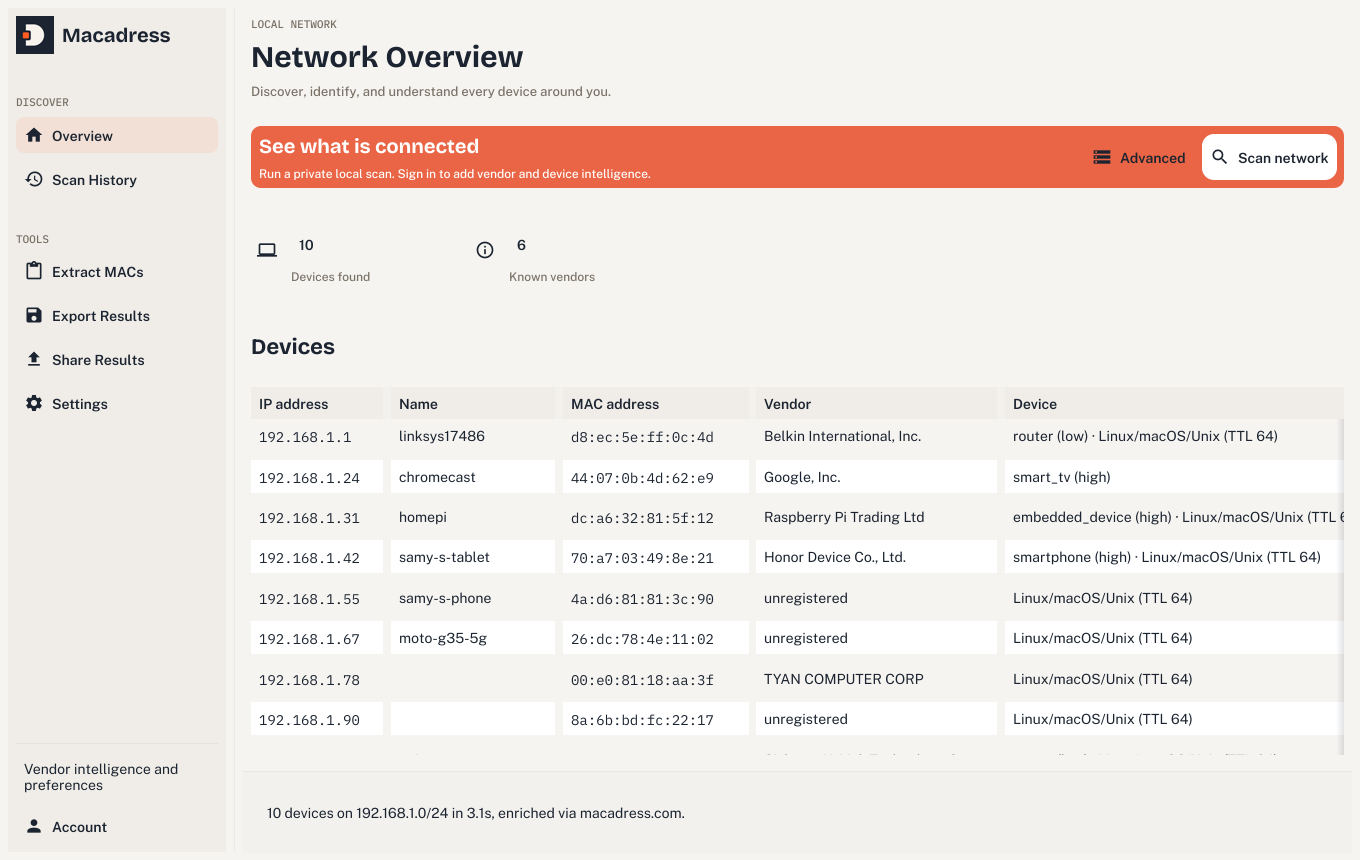1360x860 pixels.
Task: Click the laptop icon beside Devices found
Action: pyautogui.click(x=267, y=250)
